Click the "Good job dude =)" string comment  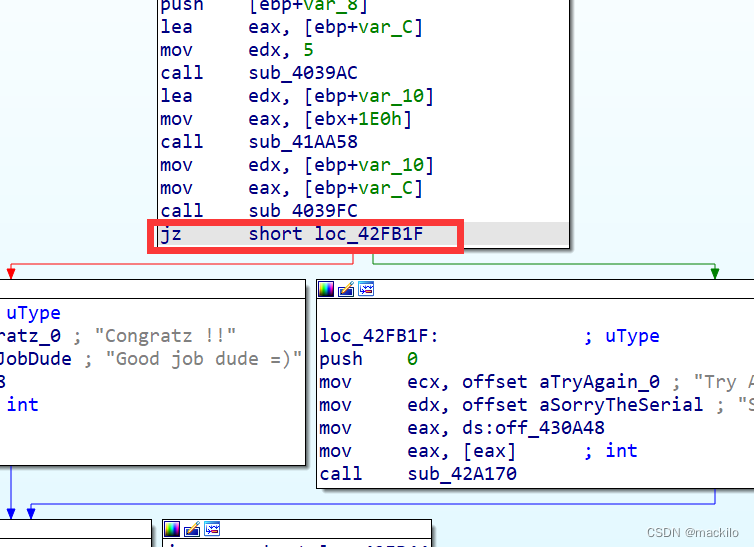click(x=203, y=359)
